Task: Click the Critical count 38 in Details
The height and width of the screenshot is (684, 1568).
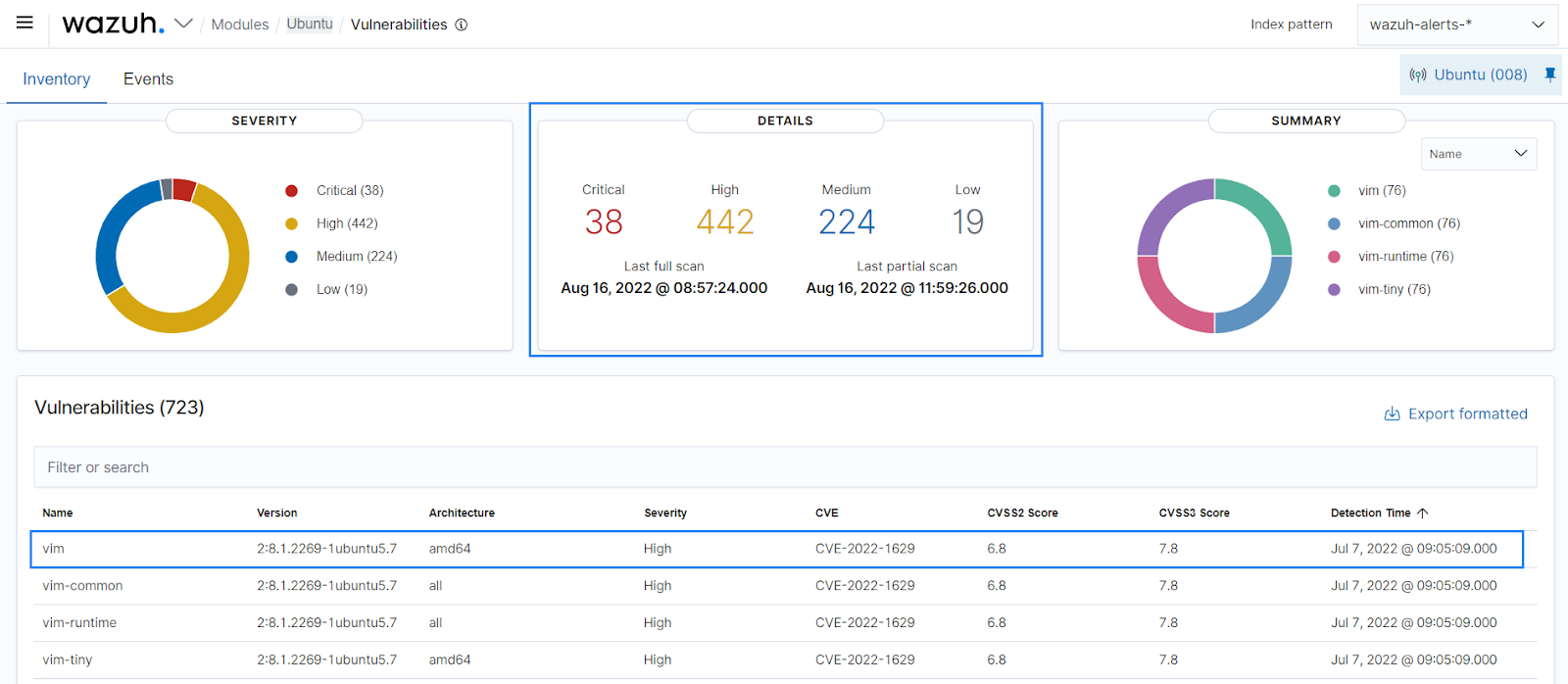Action: click(x=604, y=222)
